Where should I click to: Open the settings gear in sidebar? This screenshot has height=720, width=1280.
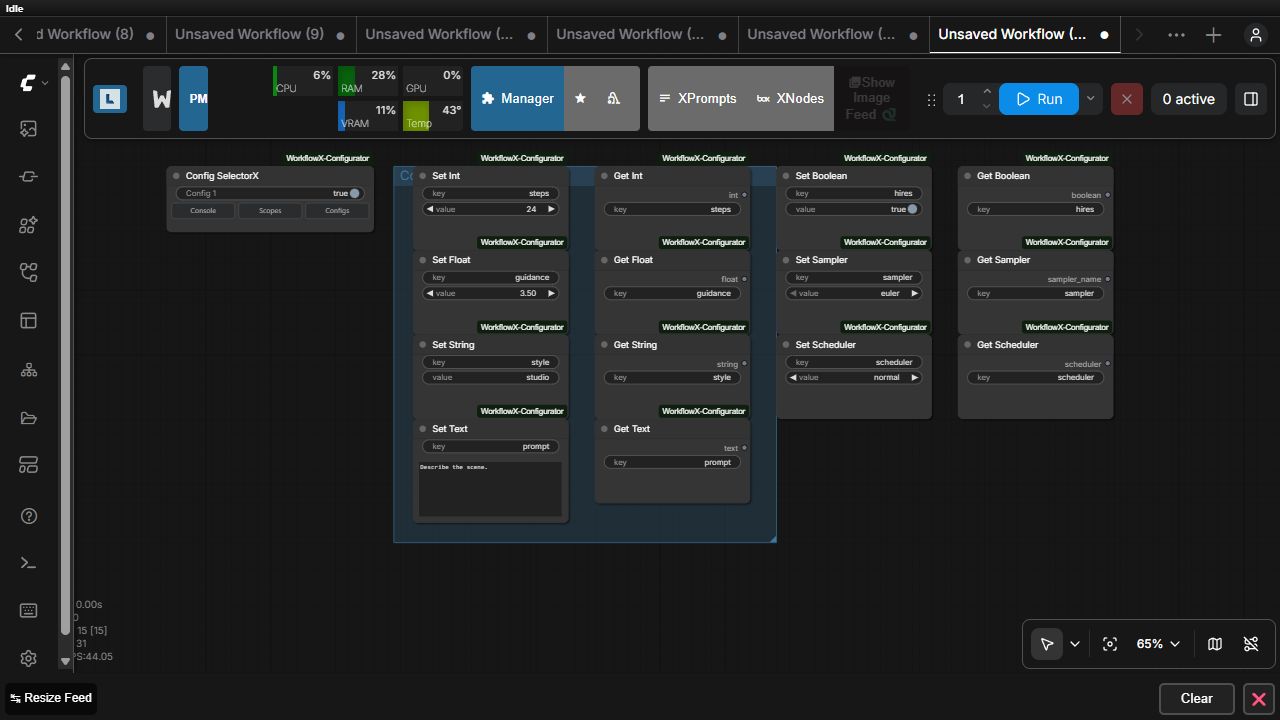(28, 658)
